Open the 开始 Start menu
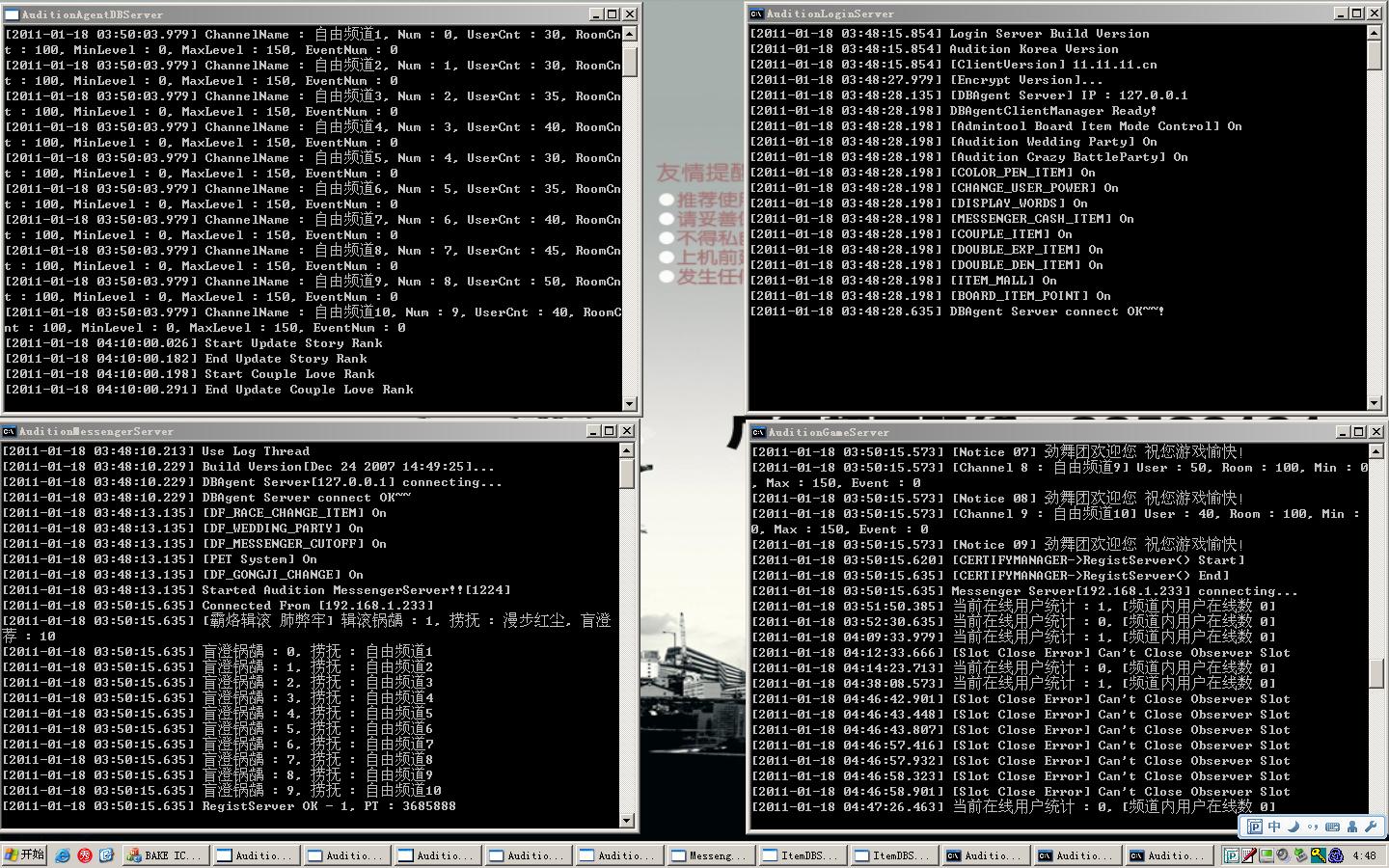This screenshot has height=868, width=1389. (25, 855)
